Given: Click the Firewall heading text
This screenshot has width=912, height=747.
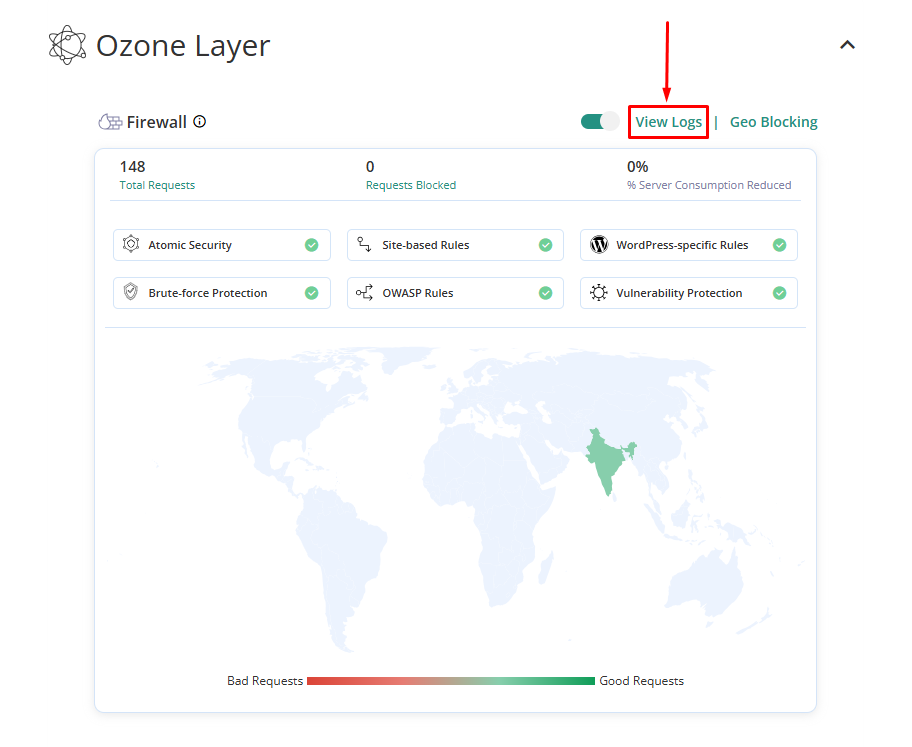Looking at the screenshot, I should click(x=156, y=122).
